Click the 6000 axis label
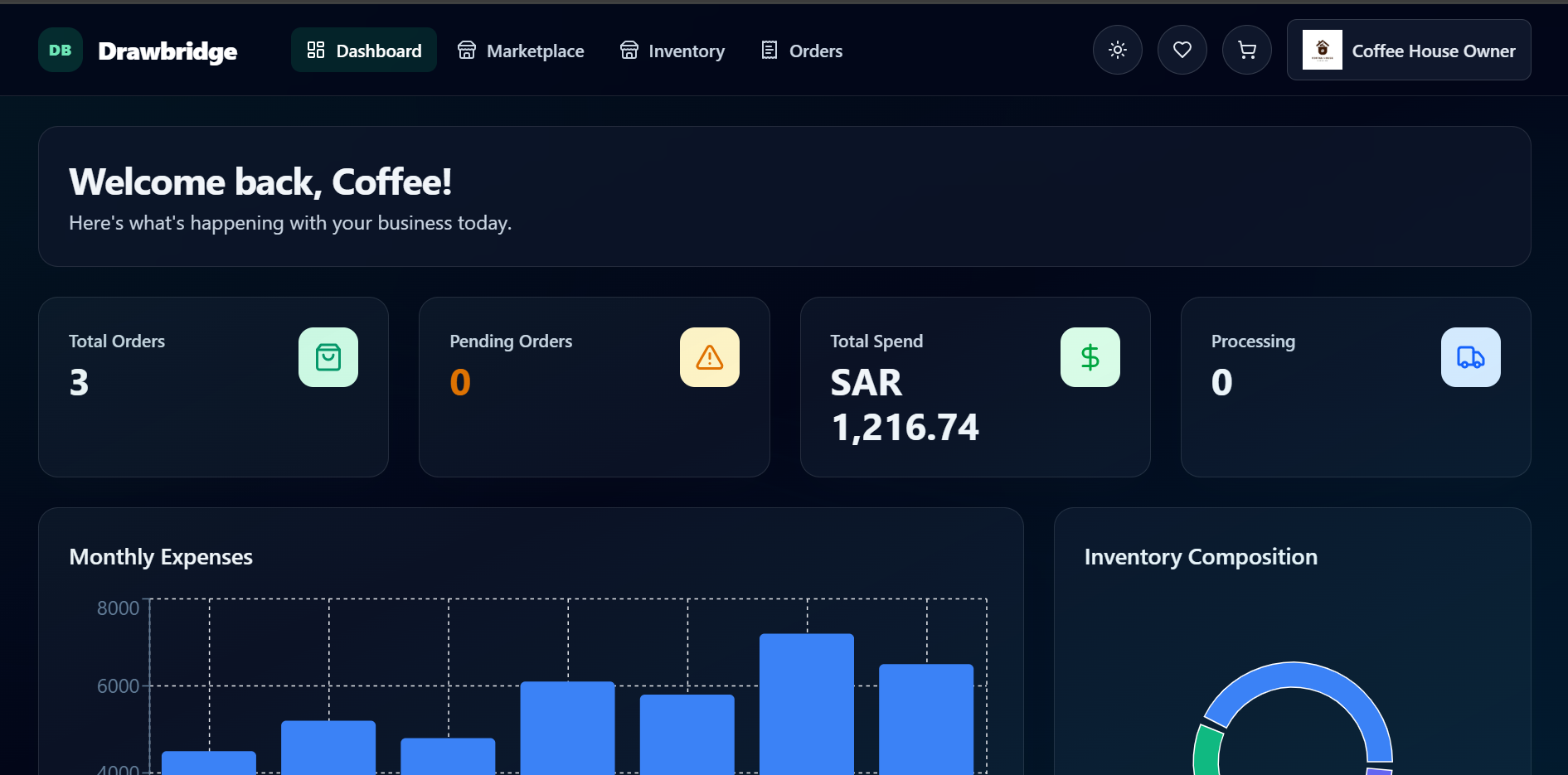This screenshot has height=775, width=1568. (118, 686)
